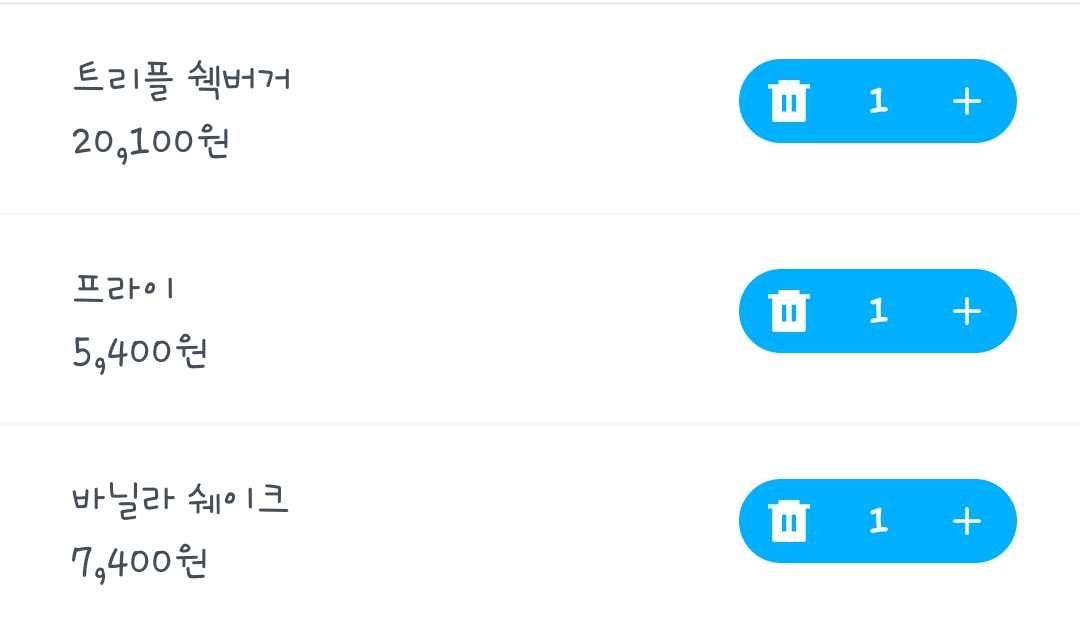The width and height of the screenshot is (1080, 623).
Task: Click the plus icon for 바닐라 쉐이크
Action: [x=966, y=521]
